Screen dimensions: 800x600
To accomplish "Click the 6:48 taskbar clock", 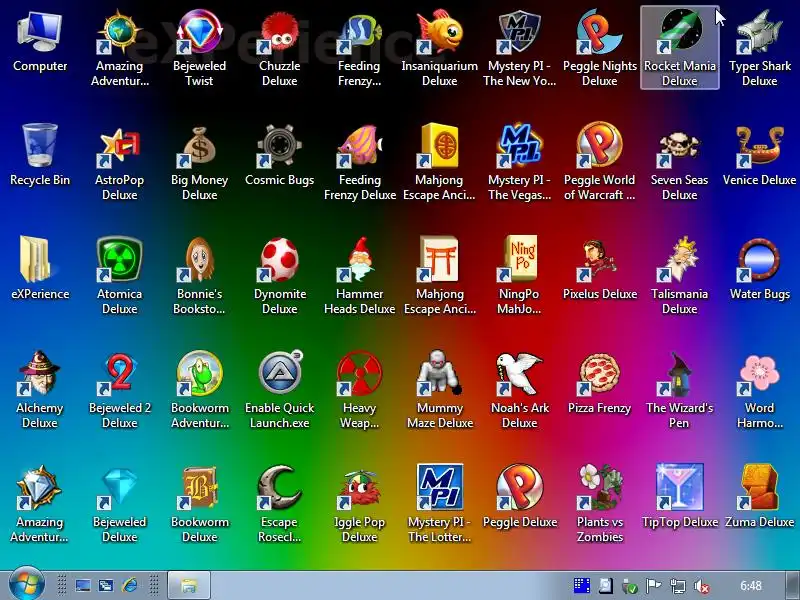I will pyautogui.click(x=751, y=585).
